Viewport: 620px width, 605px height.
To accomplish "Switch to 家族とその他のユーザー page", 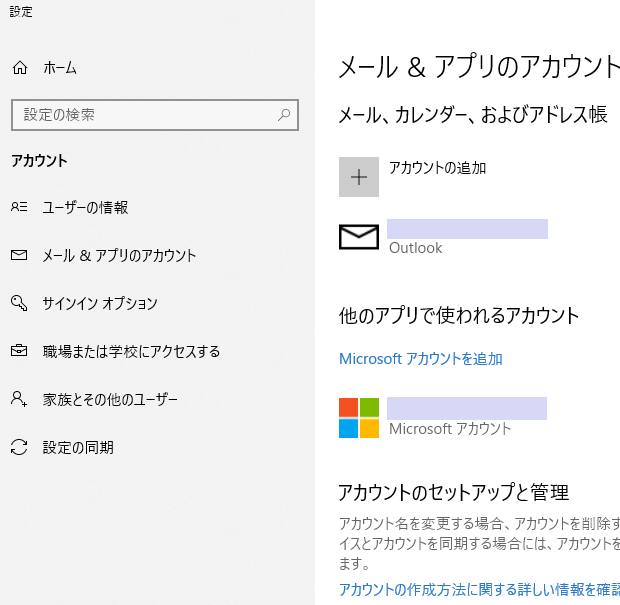I will [x=110, y=399].
